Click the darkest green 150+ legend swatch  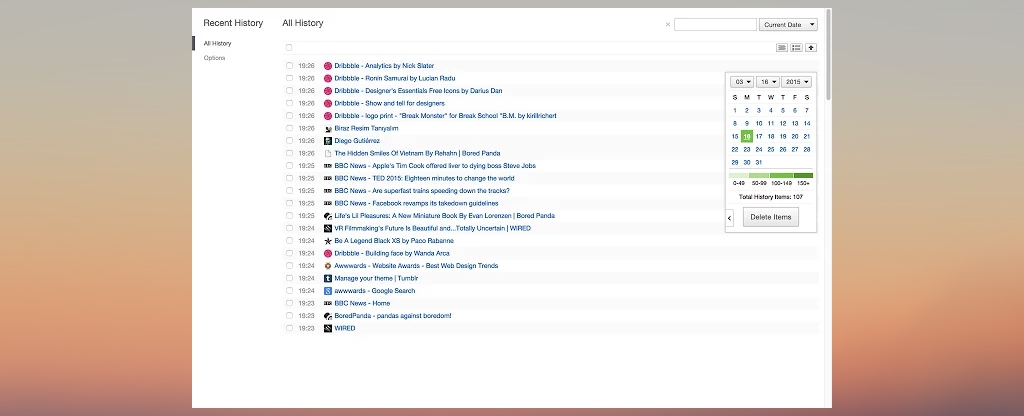pos(803,176)
